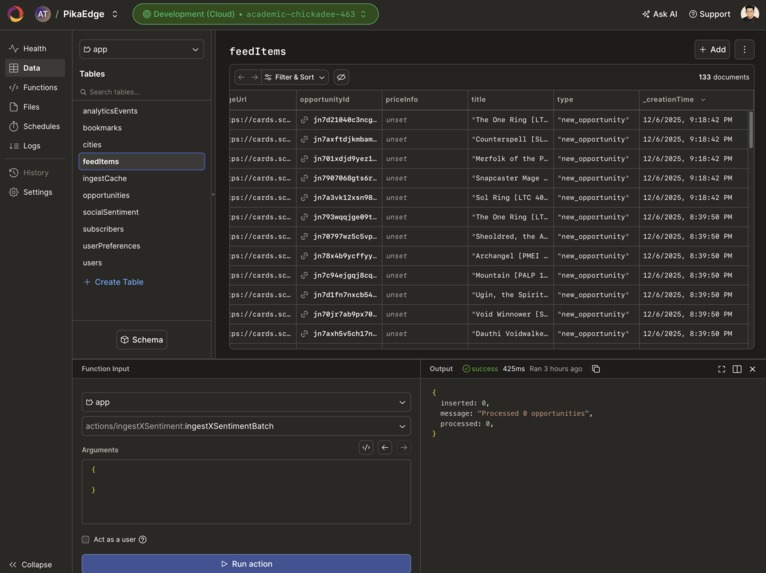766x573 pixels.
Task: Select the ingestCache table
Action: pyautogui.click(x=141, y=178)
